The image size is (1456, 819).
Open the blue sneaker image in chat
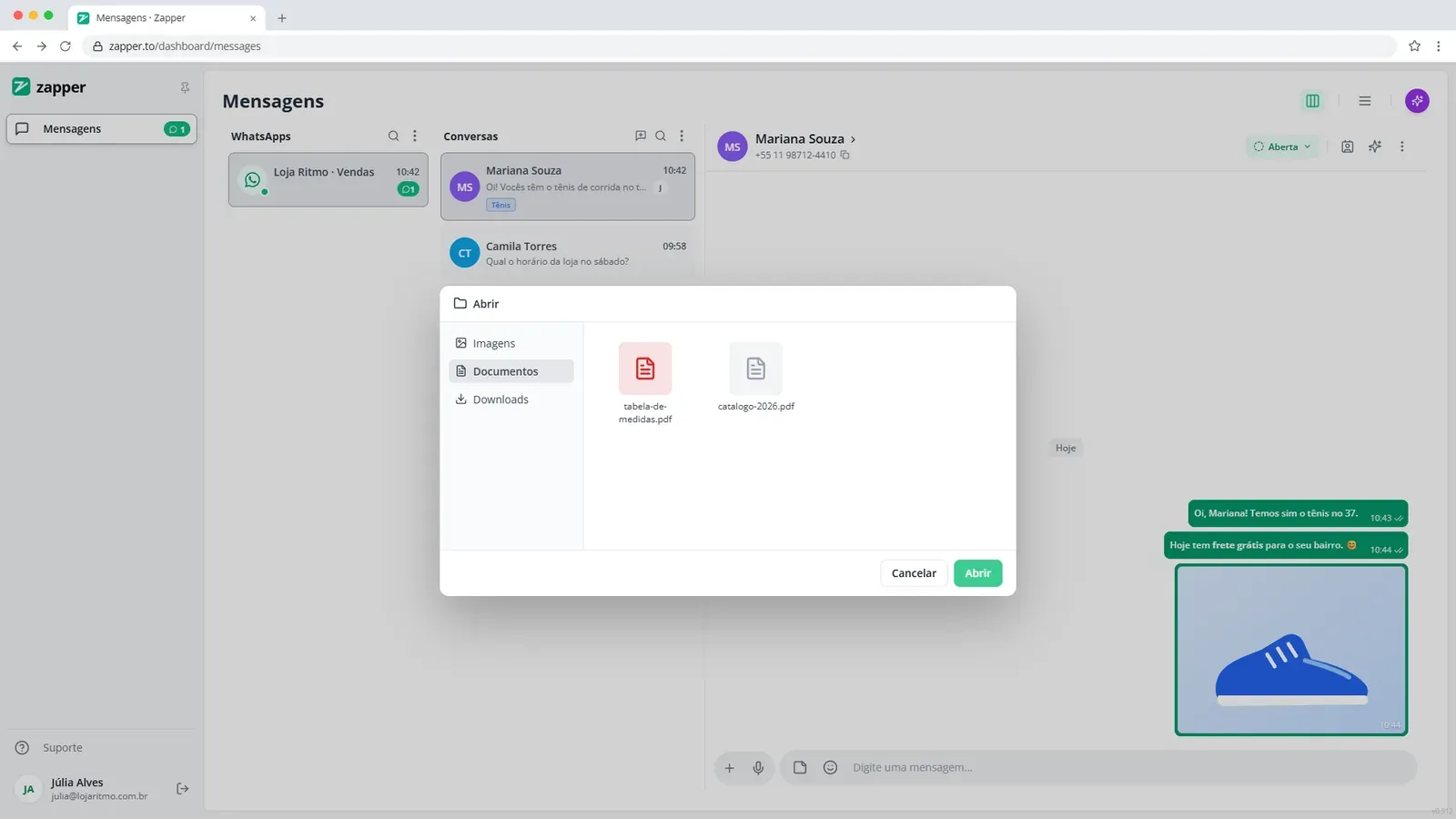tap(1291, 650)
